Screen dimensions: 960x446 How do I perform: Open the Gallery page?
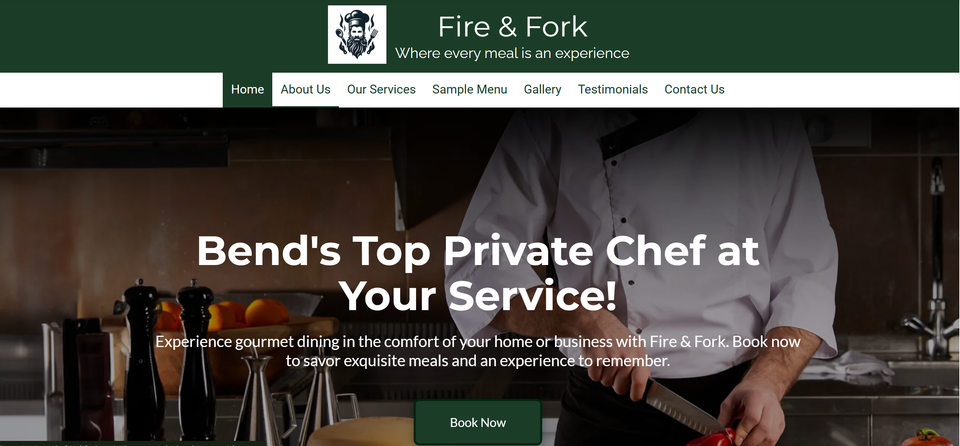coord(542,89)
